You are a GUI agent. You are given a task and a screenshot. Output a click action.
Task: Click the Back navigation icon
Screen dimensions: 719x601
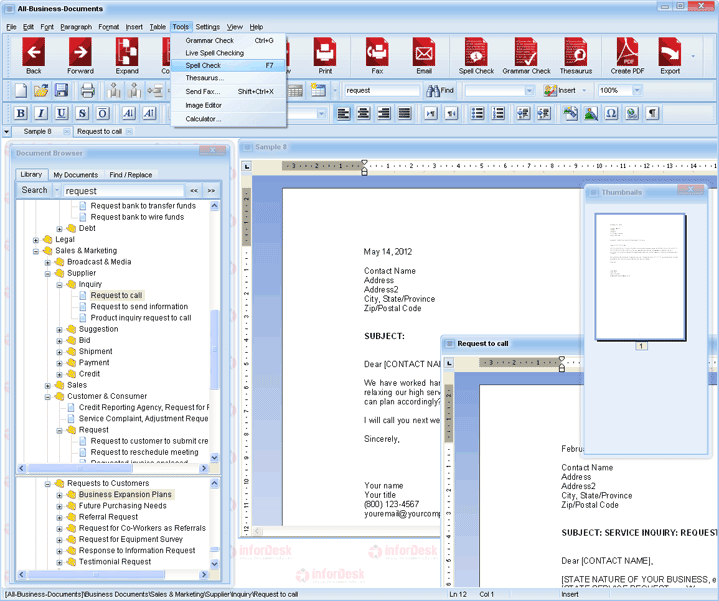point(33,56)
